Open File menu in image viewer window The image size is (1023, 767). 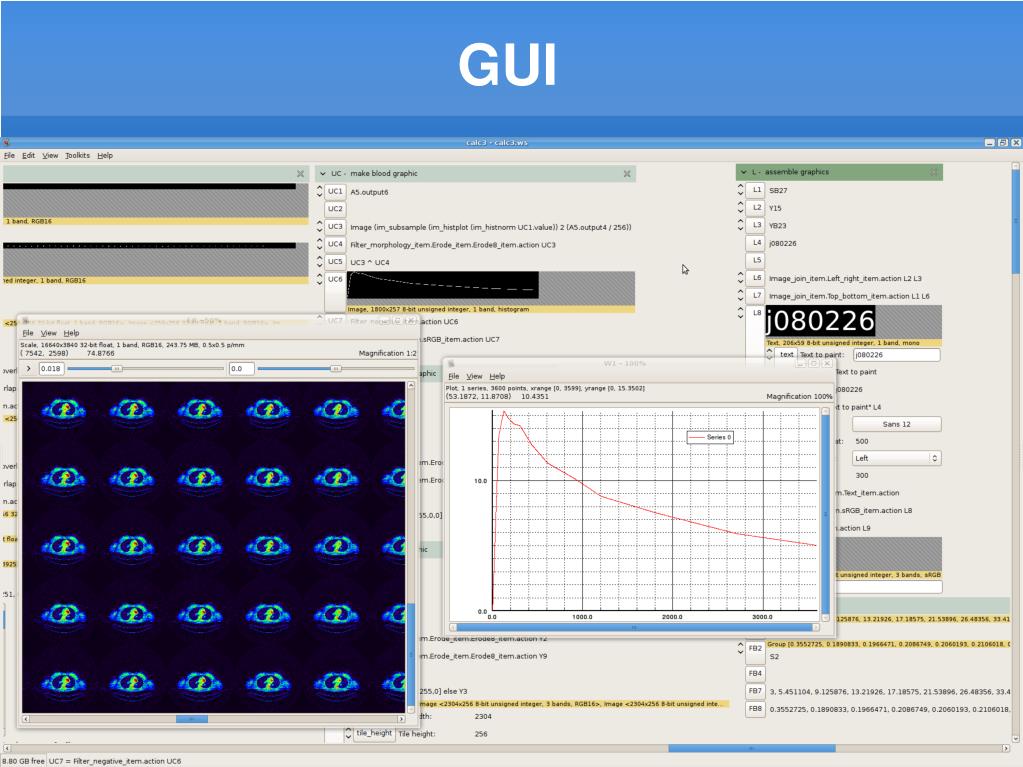point(28,333)
